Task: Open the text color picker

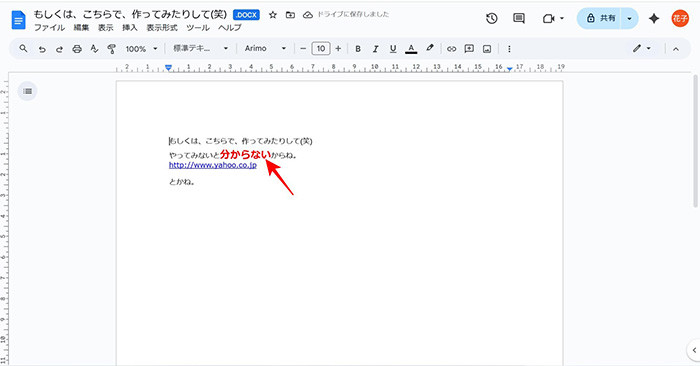Action: pos(411,49)
